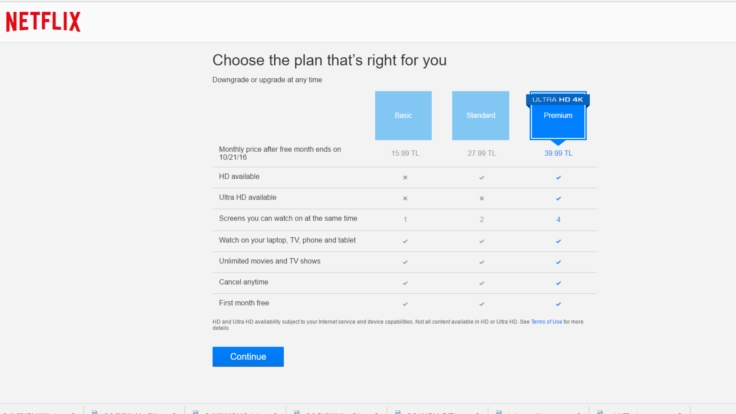
Task: Click Basic plan's Ultra HD cross
Action: 405,199
